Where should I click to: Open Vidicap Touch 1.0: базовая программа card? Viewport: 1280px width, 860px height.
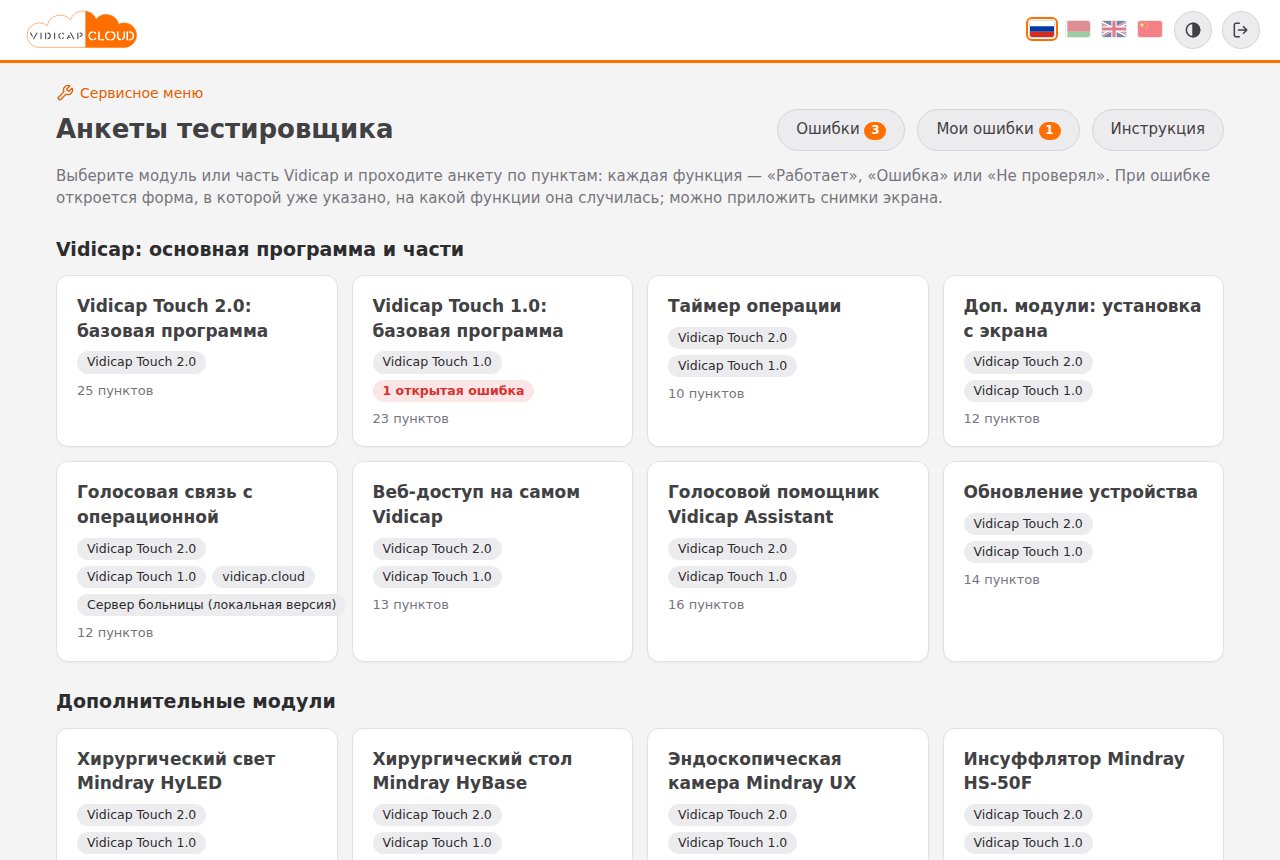point(492,361)
